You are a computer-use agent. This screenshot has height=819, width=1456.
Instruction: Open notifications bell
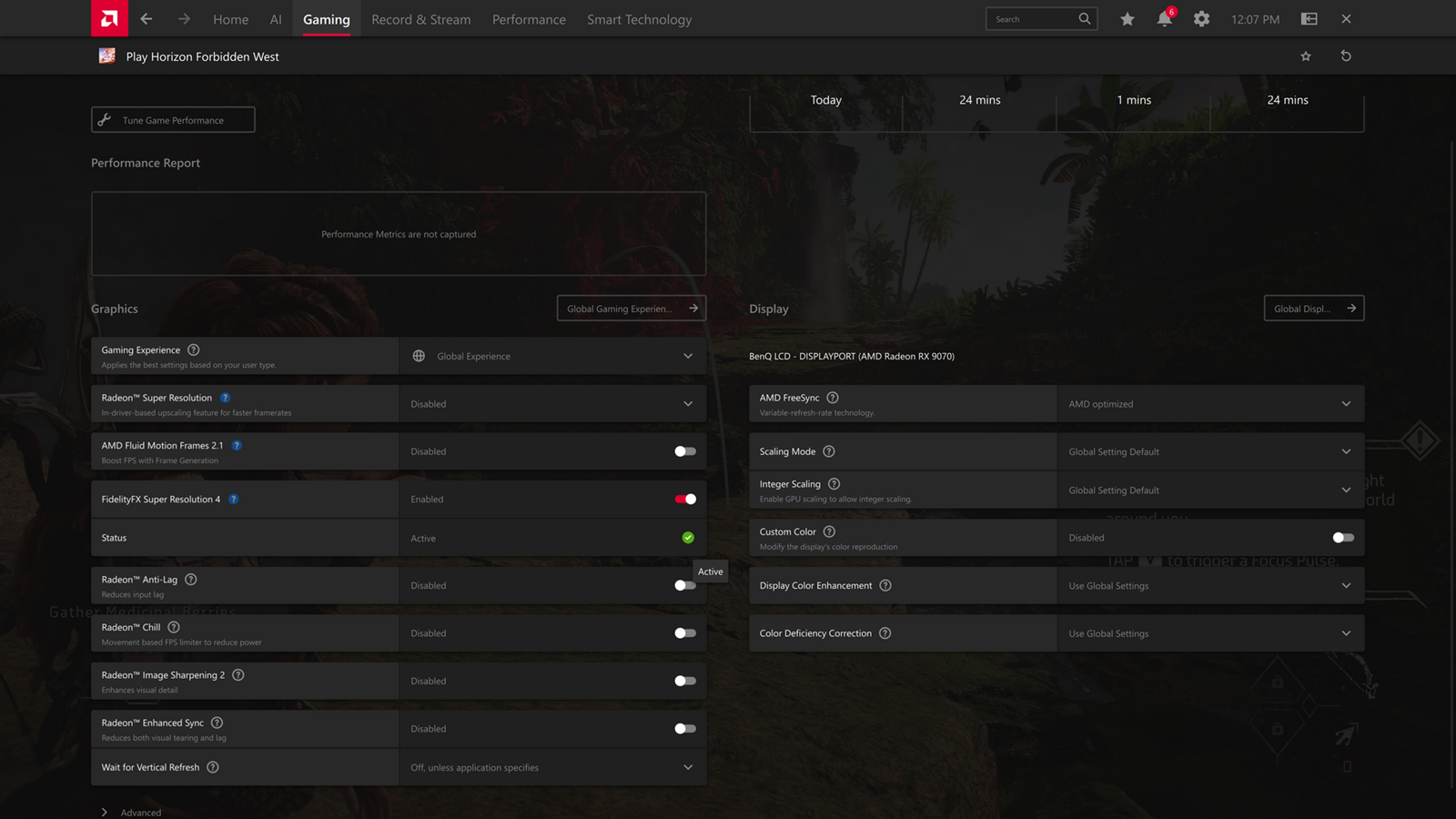[x=1164, y=18]
